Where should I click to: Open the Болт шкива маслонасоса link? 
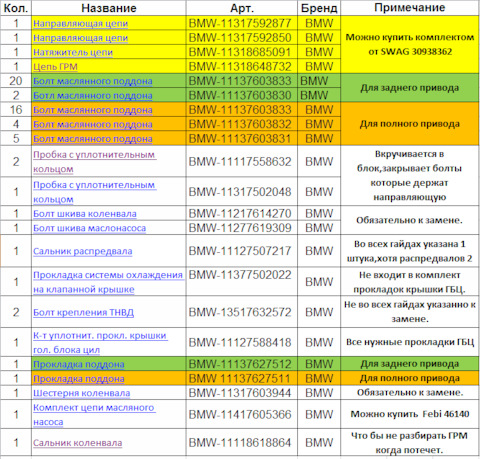pos(89,228)
